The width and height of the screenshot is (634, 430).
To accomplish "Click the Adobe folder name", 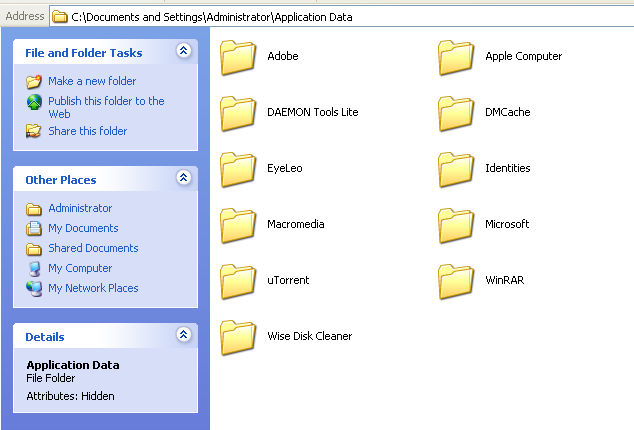I will tap(283, 56).
